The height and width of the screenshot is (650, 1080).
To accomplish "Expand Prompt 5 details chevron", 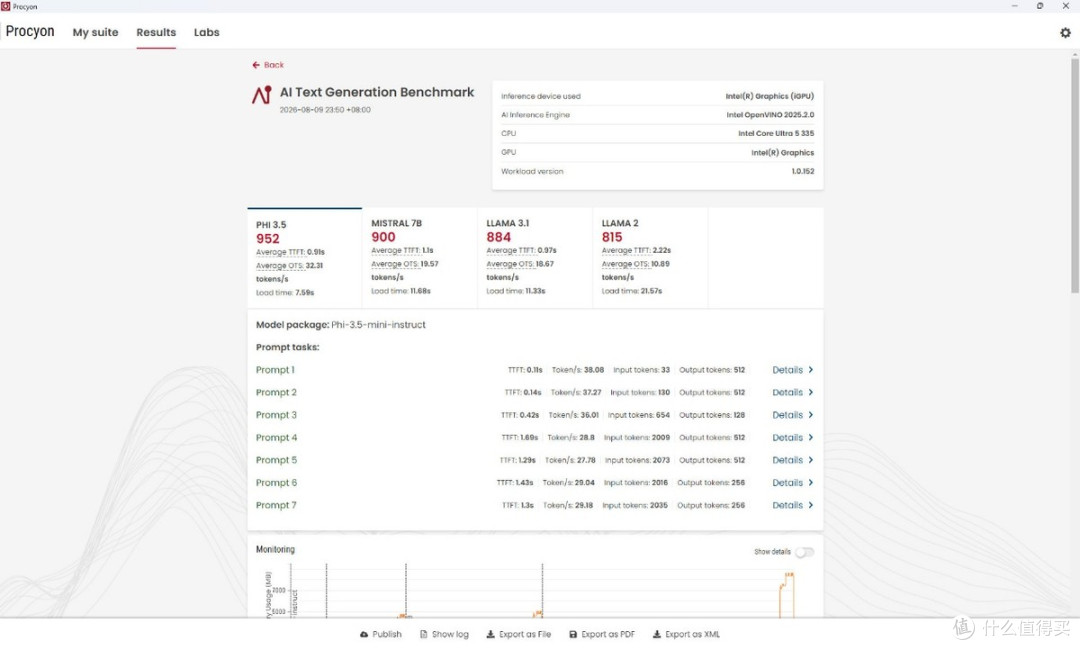I will (x=811, y=460).
